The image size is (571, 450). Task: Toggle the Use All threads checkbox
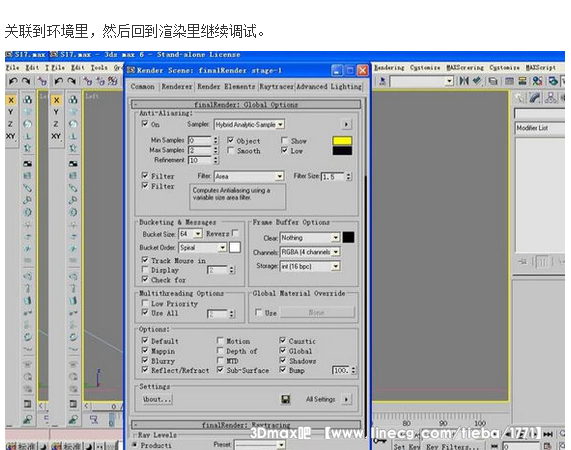click(145, 312)
